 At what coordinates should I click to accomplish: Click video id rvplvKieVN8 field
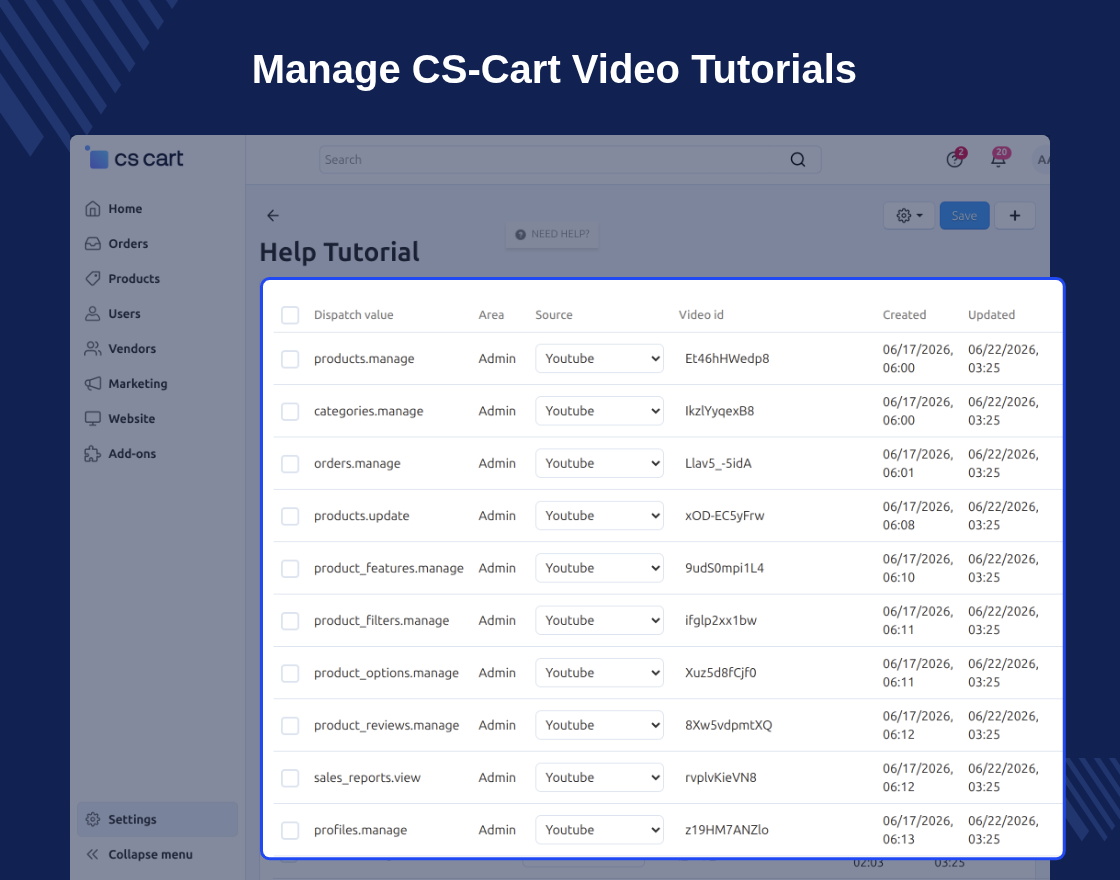tap(721, 777)
